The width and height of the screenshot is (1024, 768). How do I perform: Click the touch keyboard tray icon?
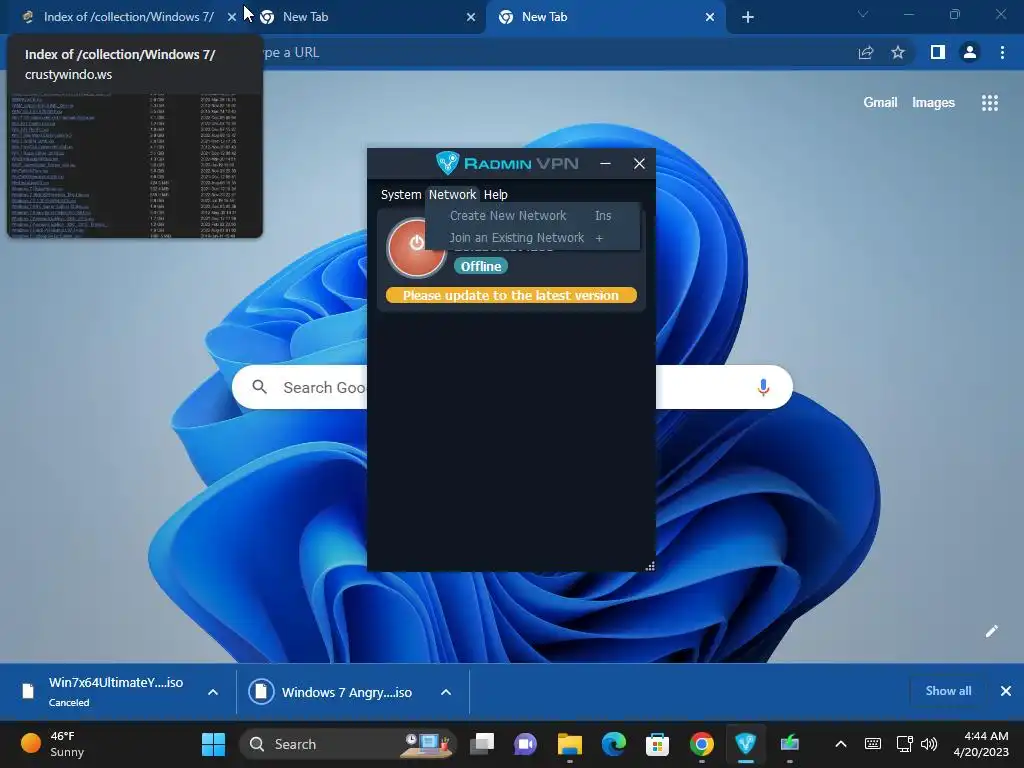[x=872, y=744]
